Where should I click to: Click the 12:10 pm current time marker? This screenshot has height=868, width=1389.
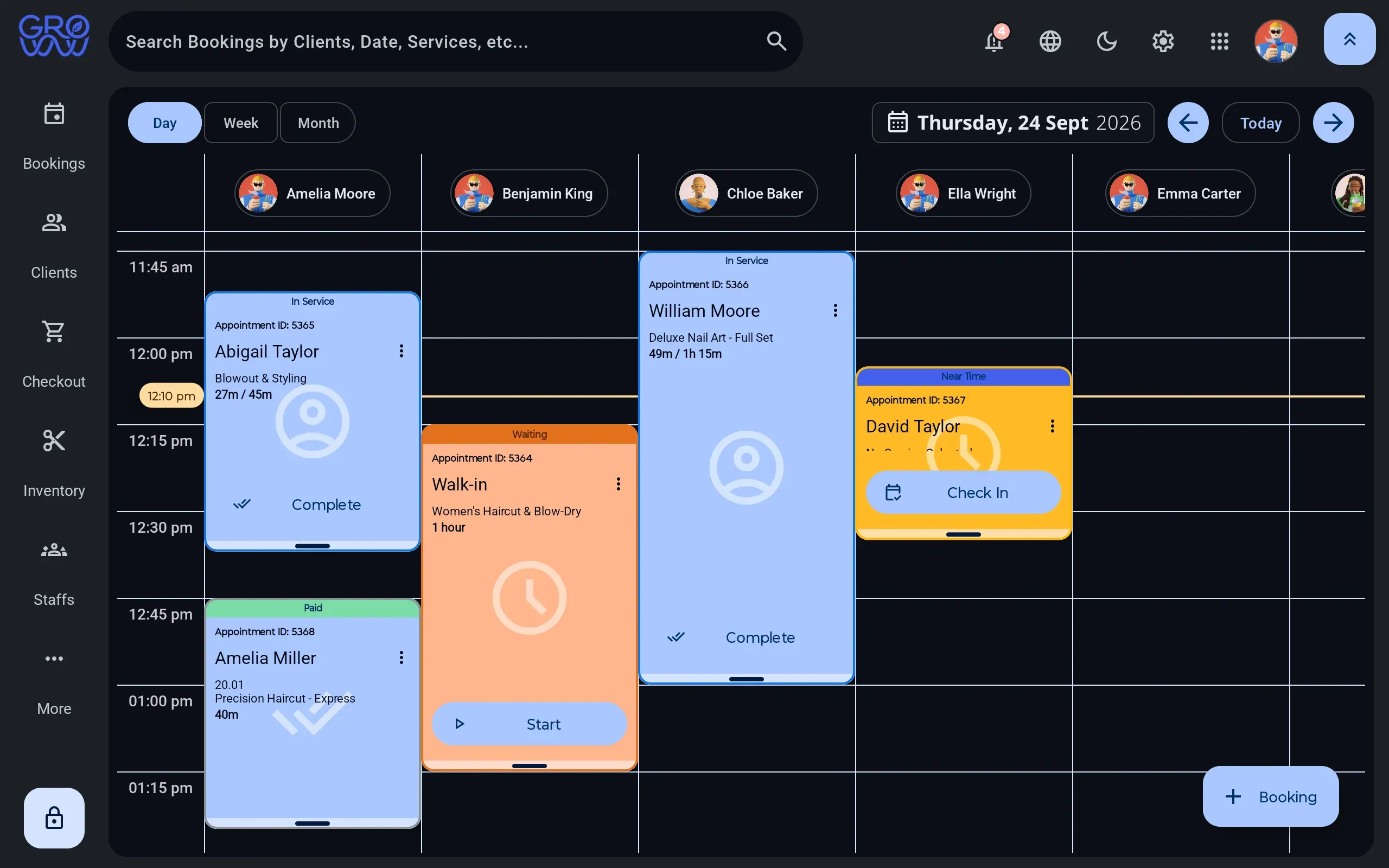pos(171,395)
